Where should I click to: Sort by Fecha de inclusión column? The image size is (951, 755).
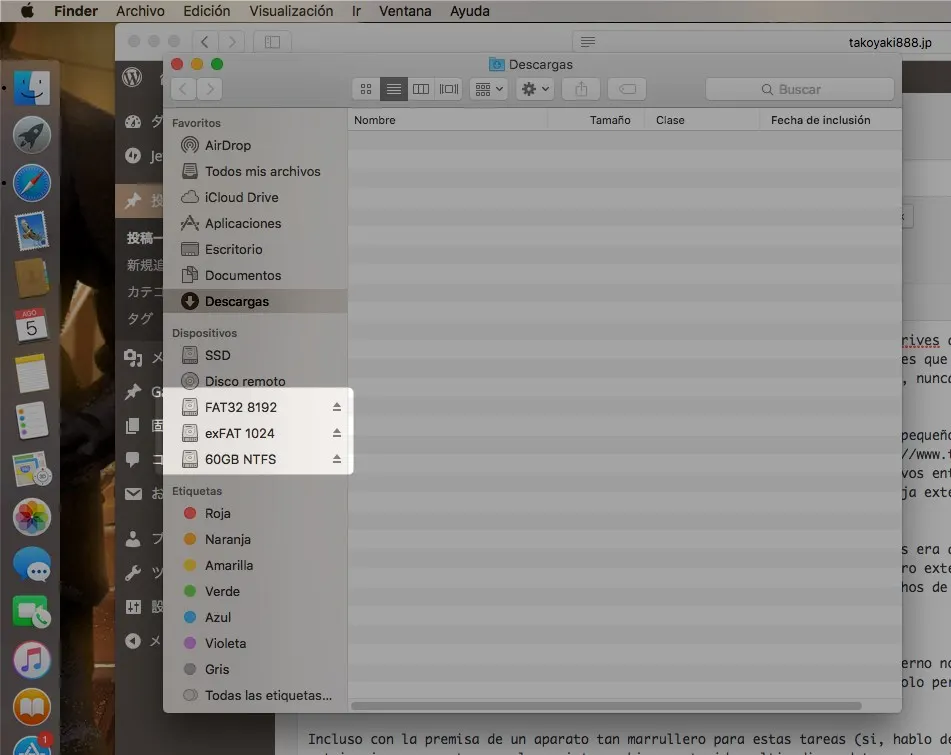tap(820, 120)
